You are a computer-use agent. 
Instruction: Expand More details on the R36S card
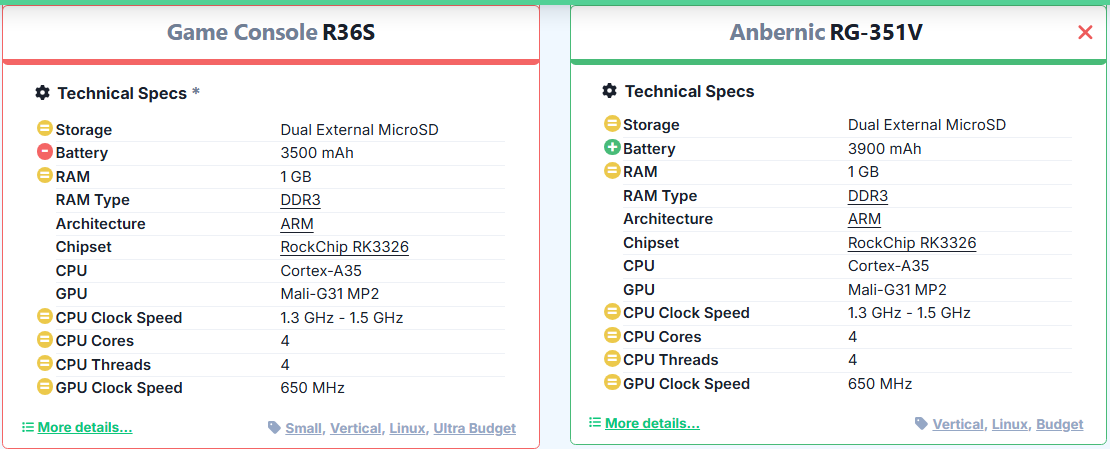point(84,427)
